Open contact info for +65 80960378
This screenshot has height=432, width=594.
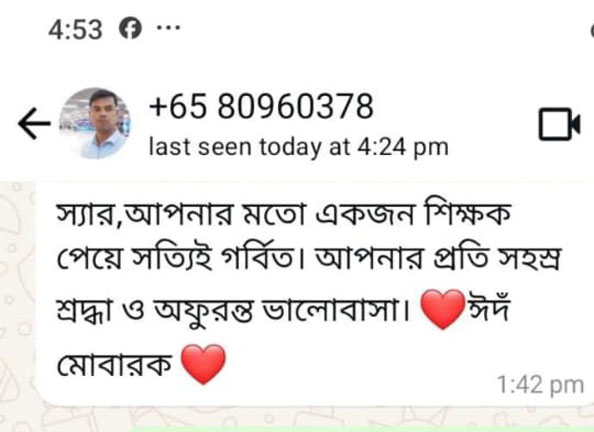pyautogui.click(x=261, y=106)
